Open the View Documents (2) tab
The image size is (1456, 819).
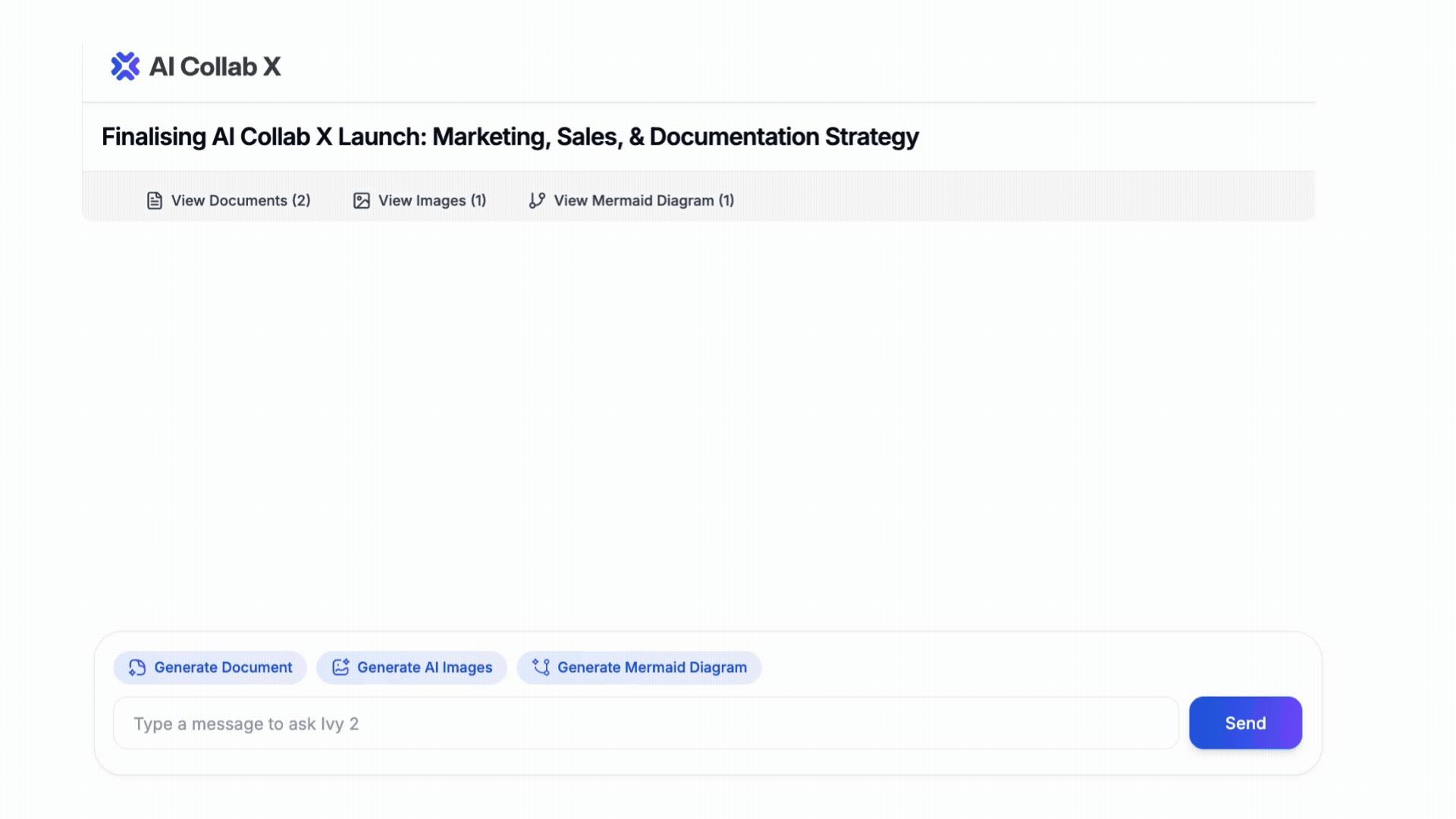[x=240, y=201]
